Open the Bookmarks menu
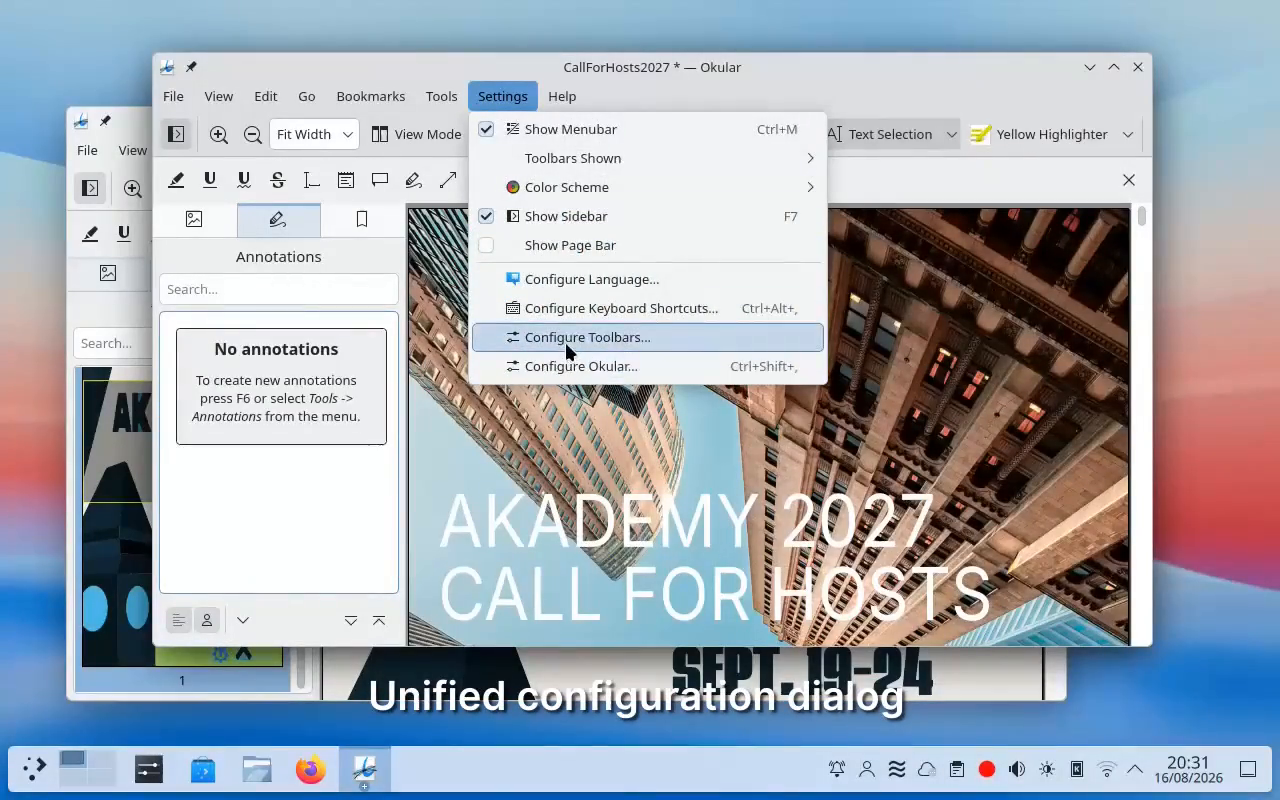 tap(370, 96)
